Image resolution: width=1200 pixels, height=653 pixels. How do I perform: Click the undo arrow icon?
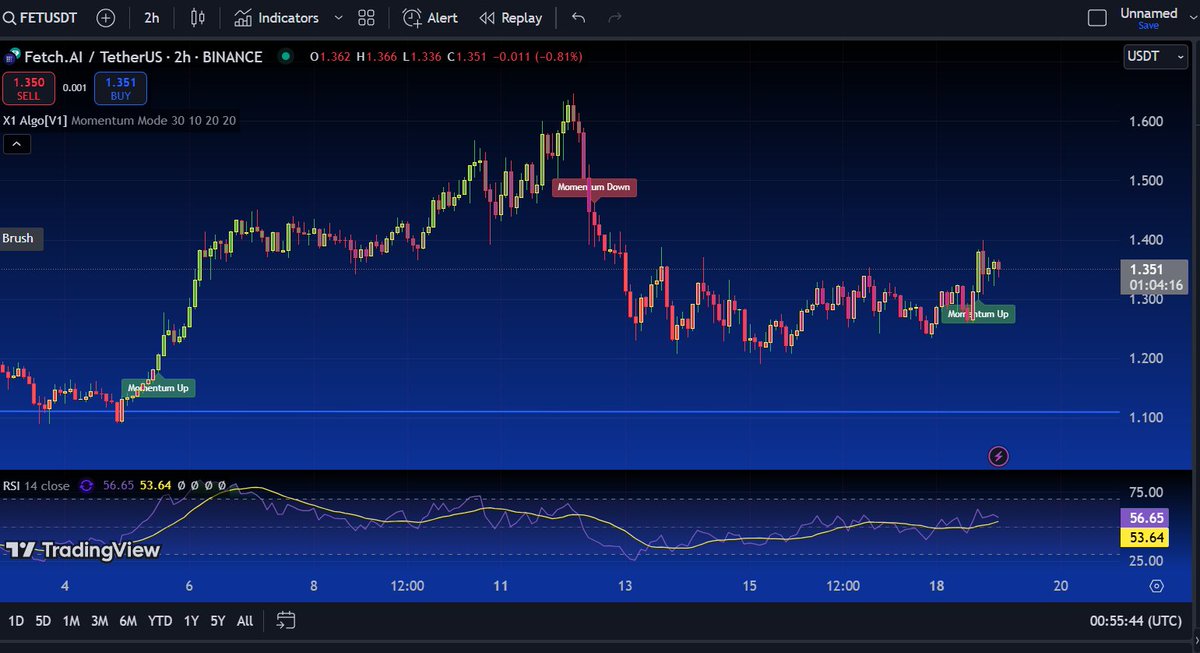(577, 17)
